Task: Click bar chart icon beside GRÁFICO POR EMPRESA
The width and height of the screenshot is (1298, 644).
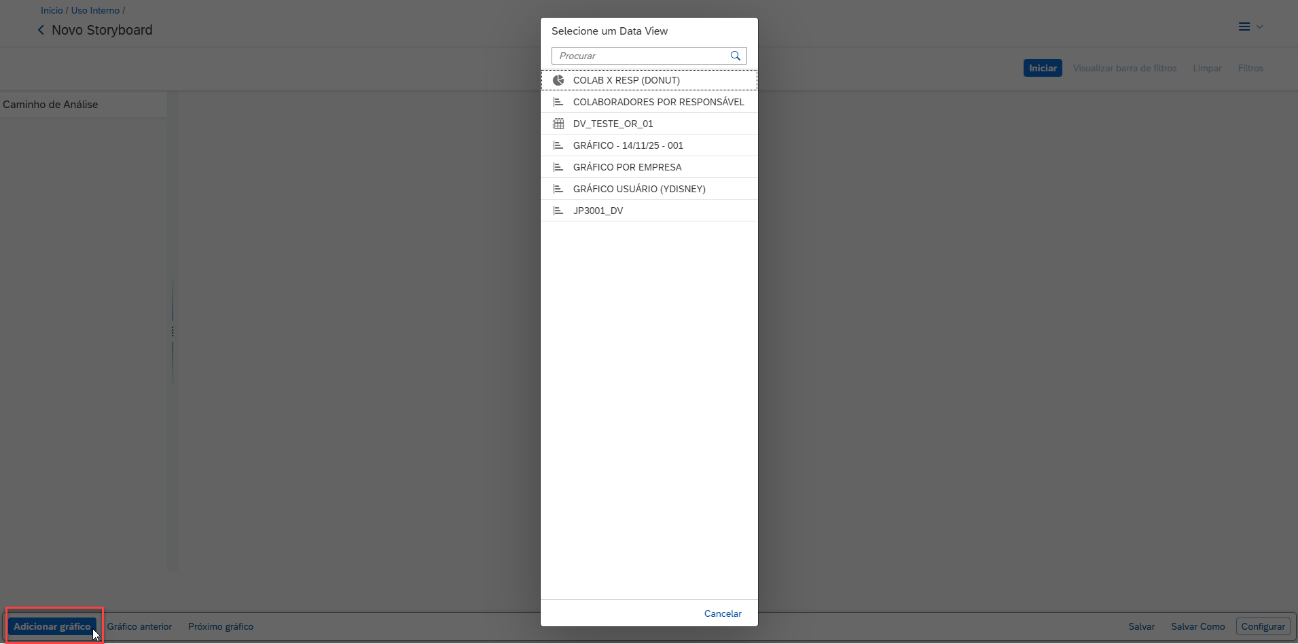Action: (x=559, y=167)
